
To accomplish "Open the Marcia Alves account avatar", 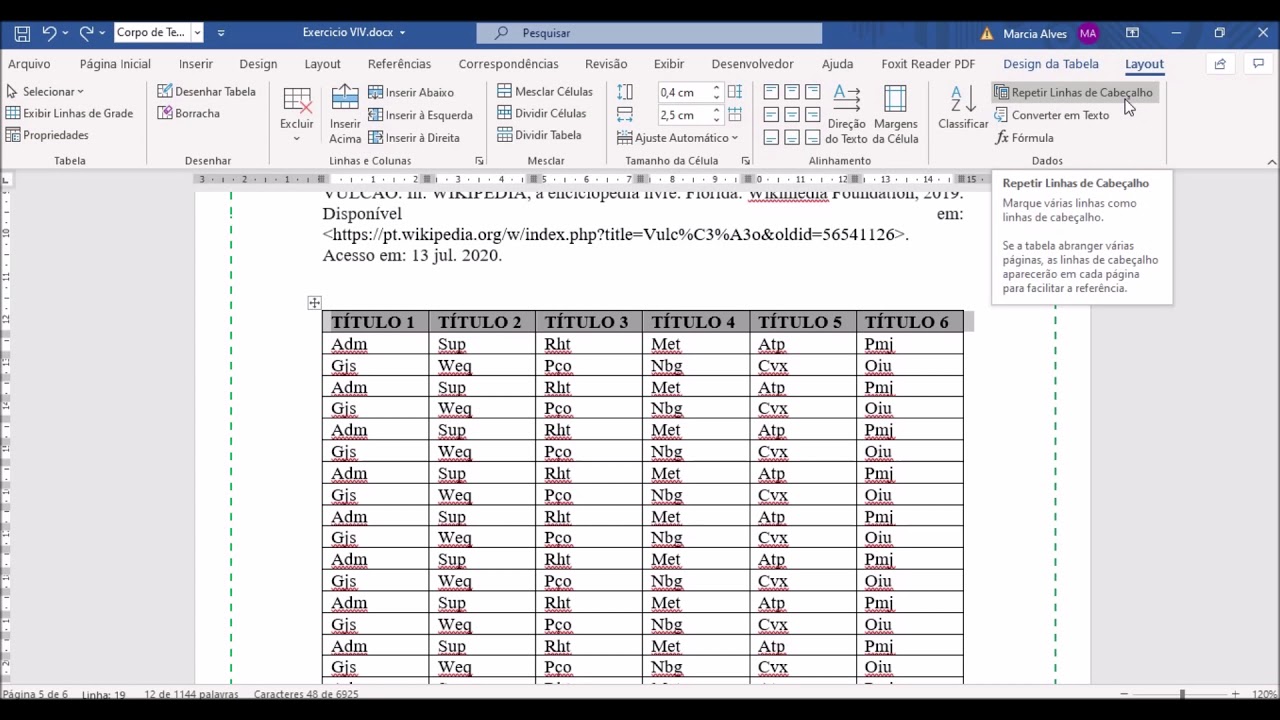I will coord(1088,33).
